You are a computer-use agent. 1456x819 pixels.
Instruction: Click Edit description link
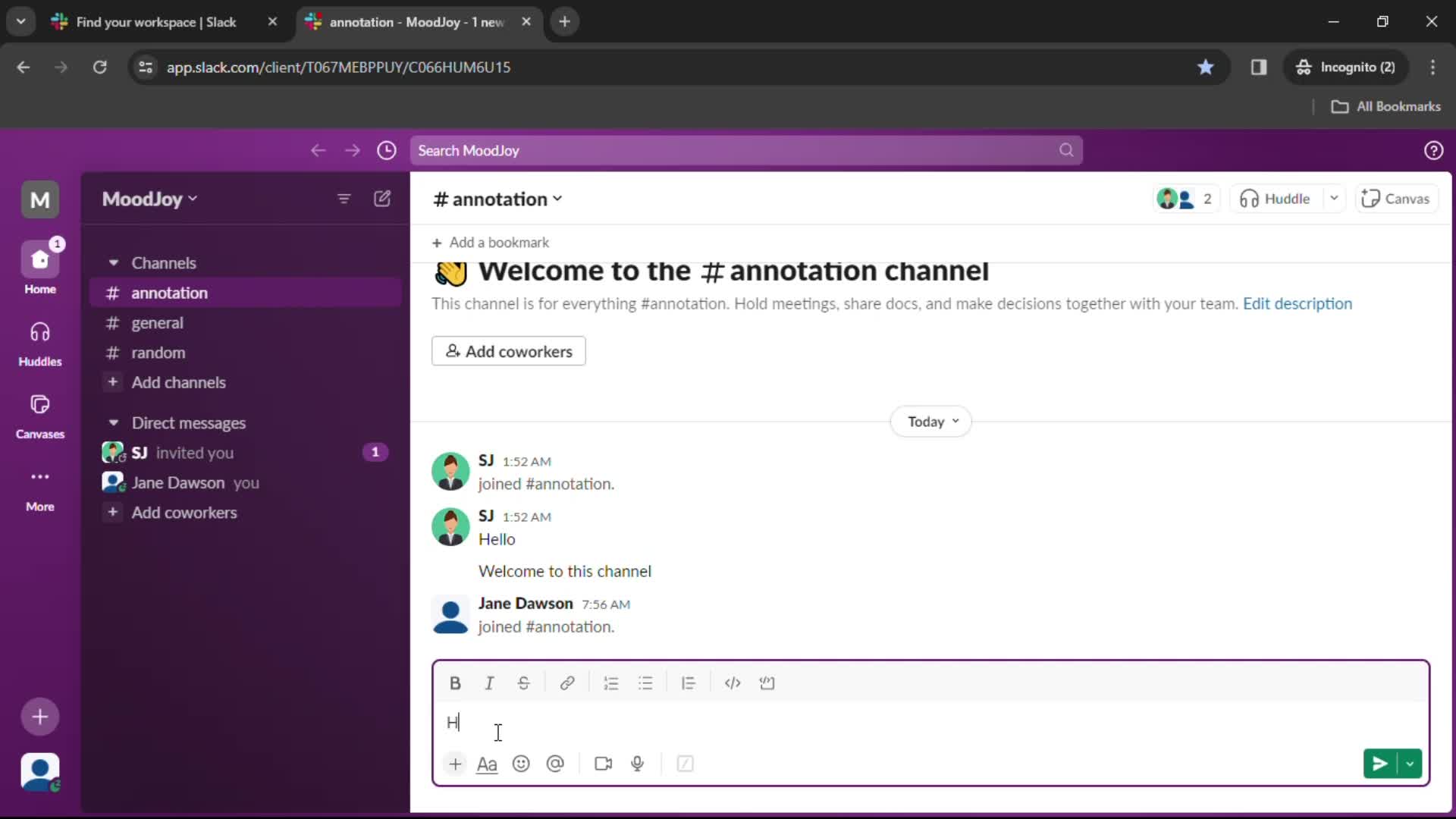pyautogui.click(x=1297, y=303)
